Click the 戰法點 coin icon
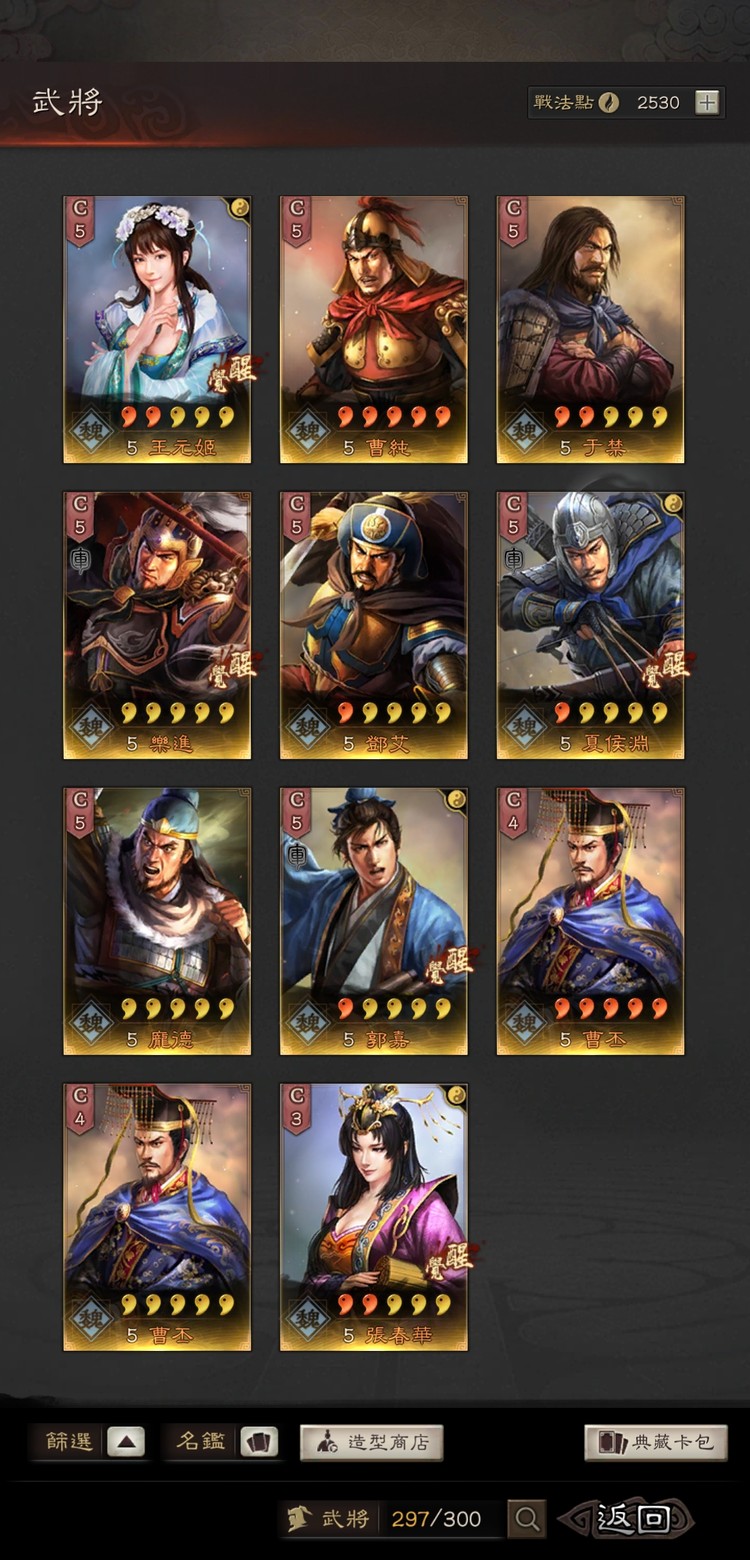The width and height of the screenshot is (750, 1560). click(608, 102)
